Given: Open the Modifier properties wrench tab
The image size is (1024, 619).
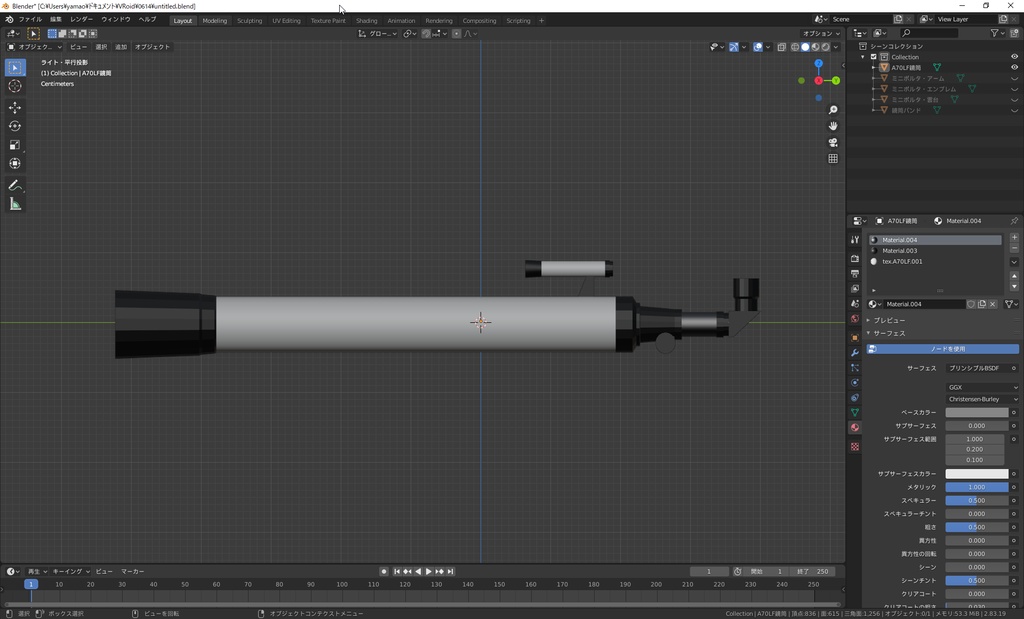Looking at the screenshot, I should pyautogui.click(x=855, y=353).
